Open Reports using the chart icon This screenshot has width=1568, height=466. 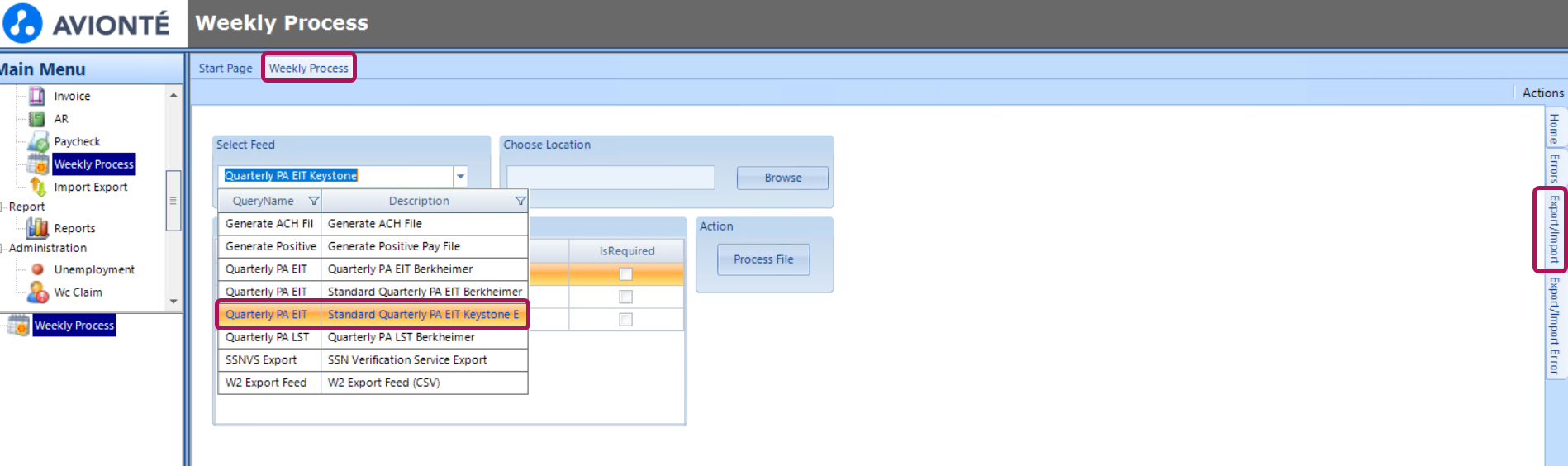38,228
